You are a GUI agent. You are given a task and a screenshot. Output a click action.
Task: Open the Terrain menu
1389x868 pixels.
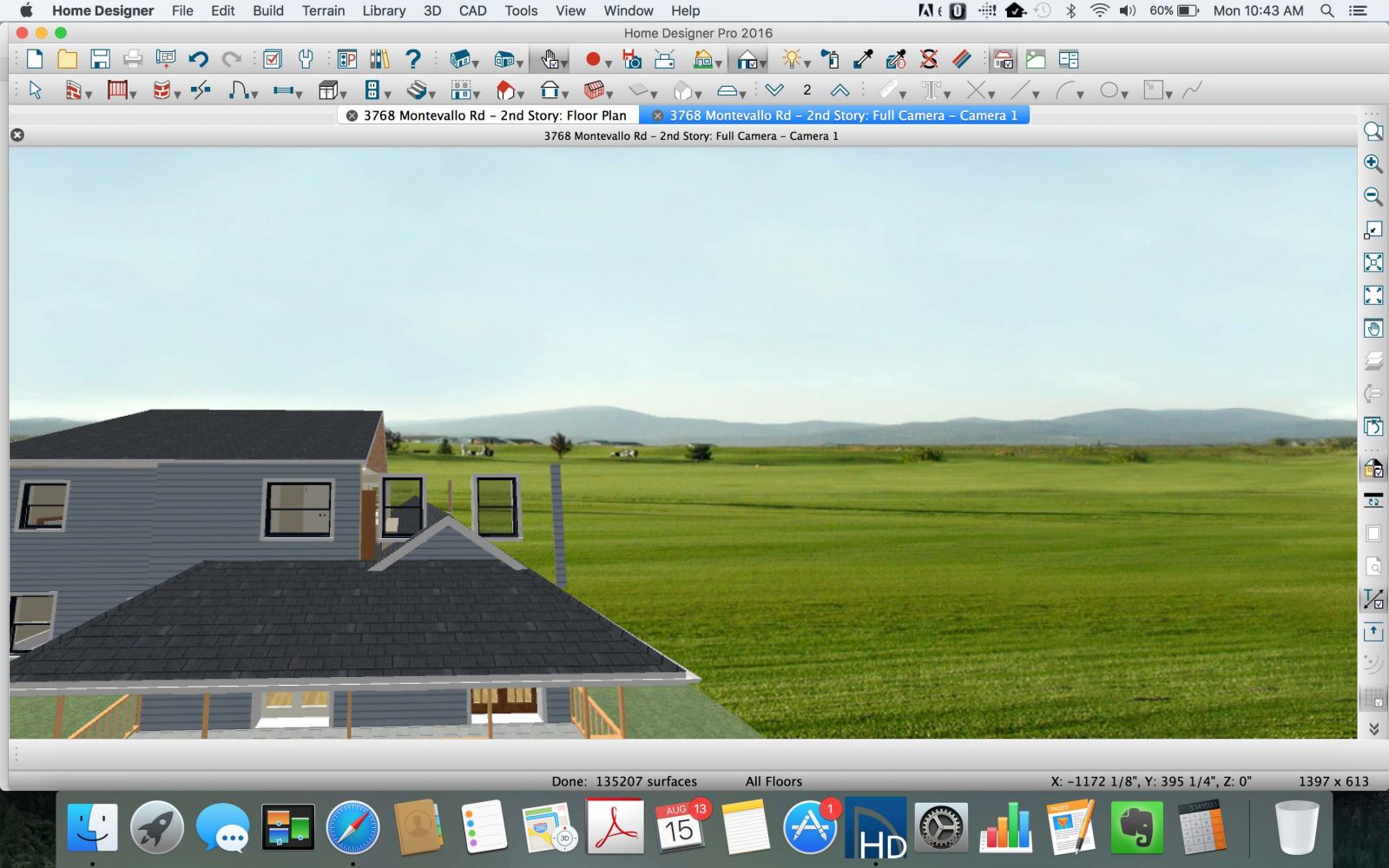tap(323, 10)
